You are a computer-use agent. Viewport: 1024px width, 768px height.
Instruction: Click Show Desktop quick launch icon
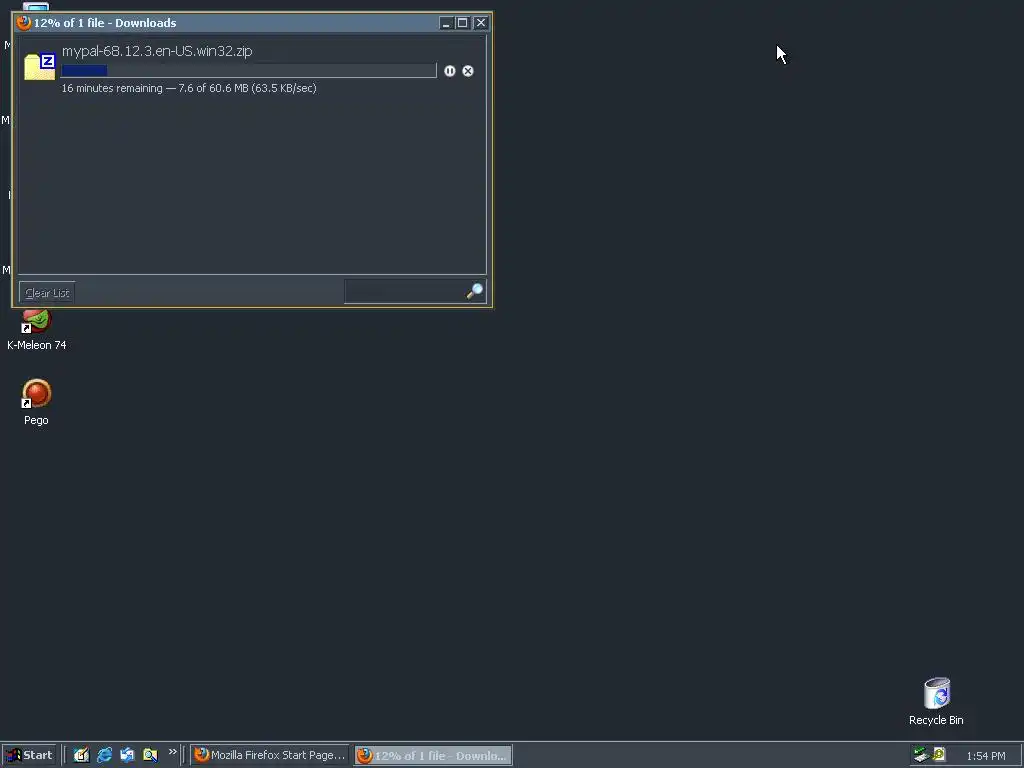point(81,755)
